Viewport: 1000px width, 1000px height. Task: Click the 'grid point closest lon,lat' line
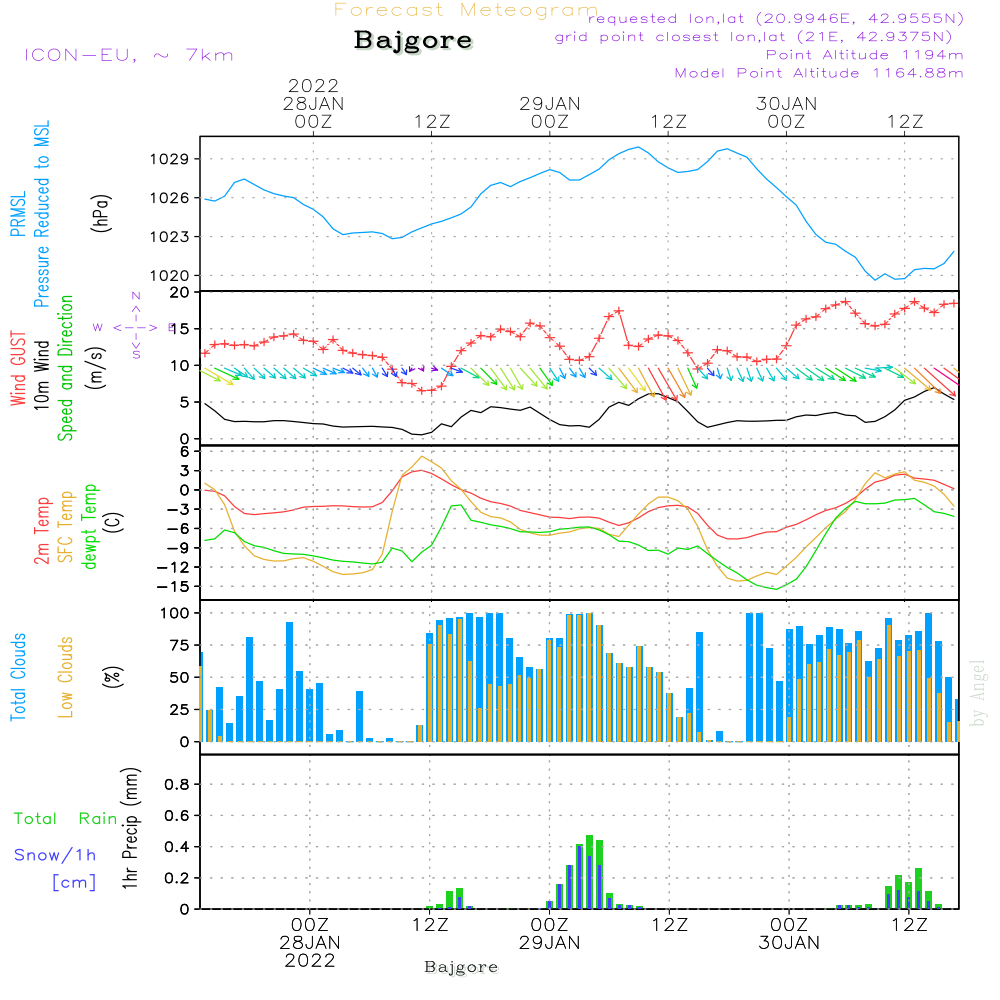click(753, 37)
